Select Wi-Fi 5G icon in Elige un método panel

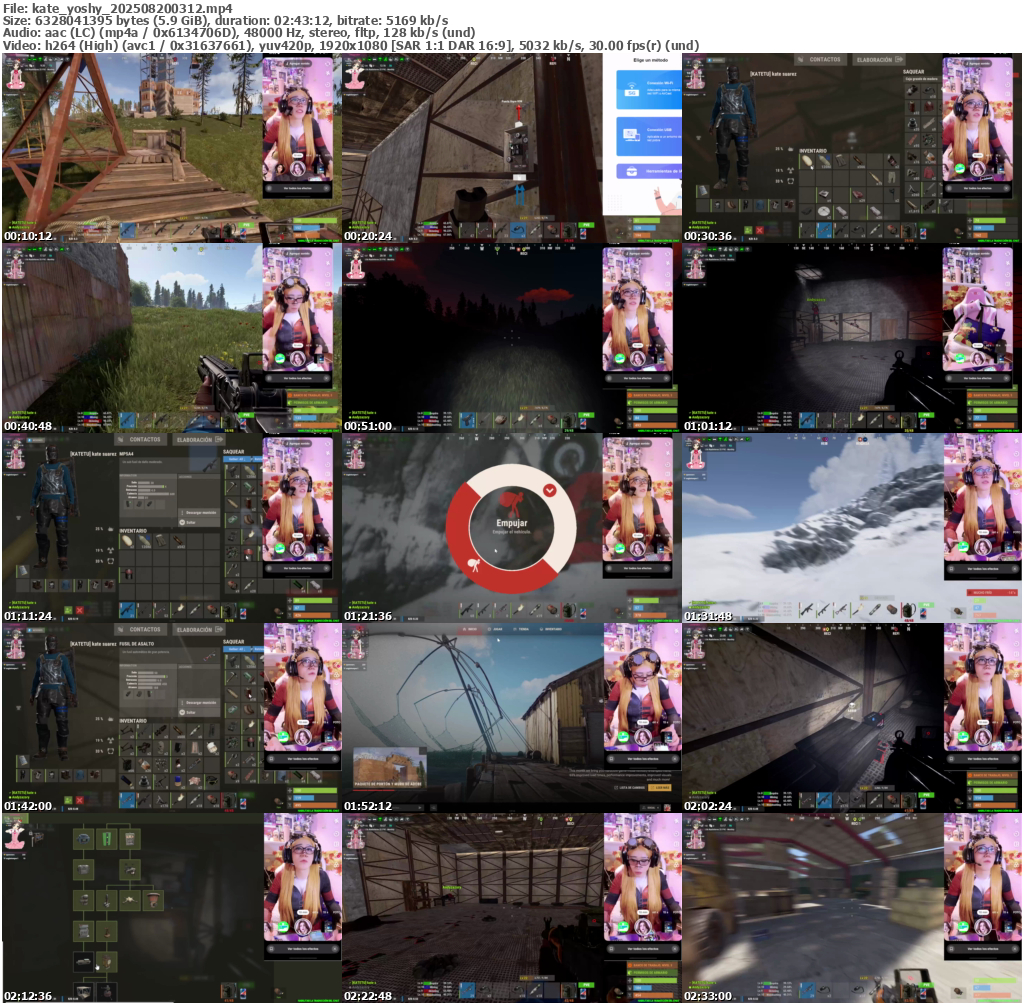pyautogui.click(x=632, y=93)
